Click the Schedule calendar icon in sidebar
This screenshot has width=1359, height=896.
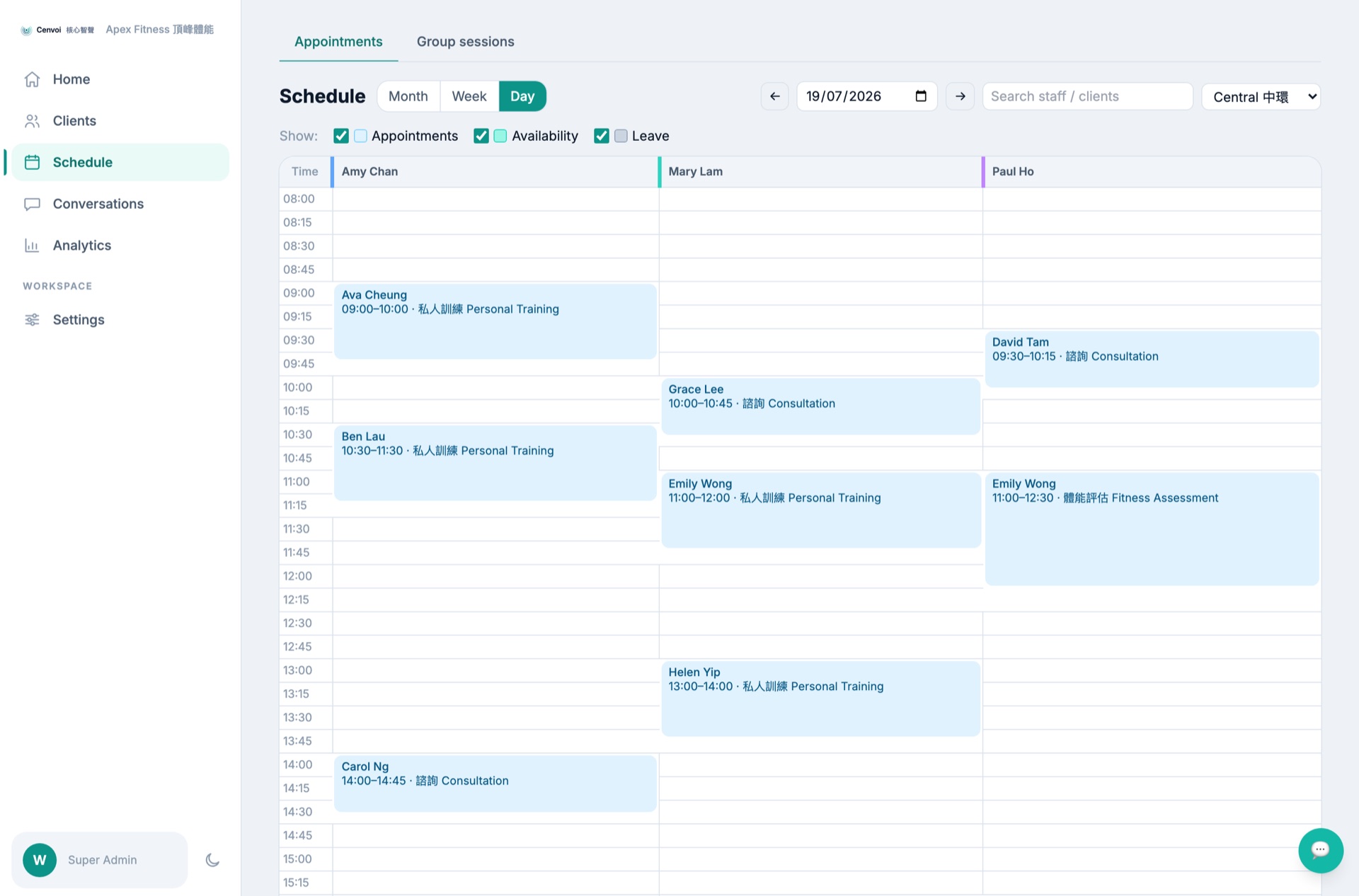pos(32,162)
